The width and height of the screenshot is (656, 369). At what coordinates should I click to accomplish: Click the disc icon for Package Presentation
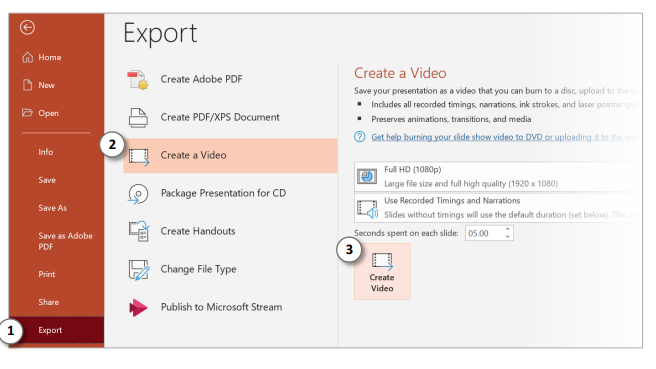coord(138,194)
